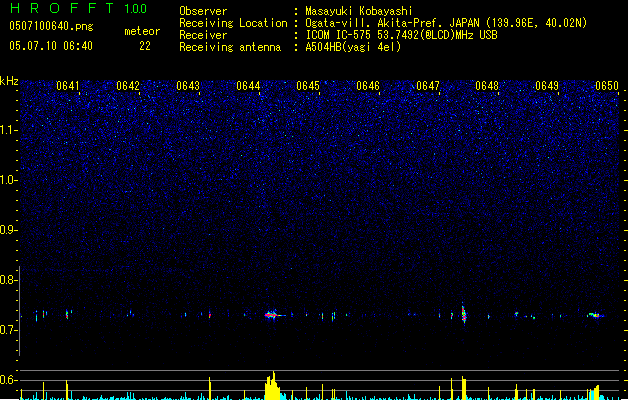Click the 0.8 frequency axis label
Screen dimensions: 629x400
[8, 280]
